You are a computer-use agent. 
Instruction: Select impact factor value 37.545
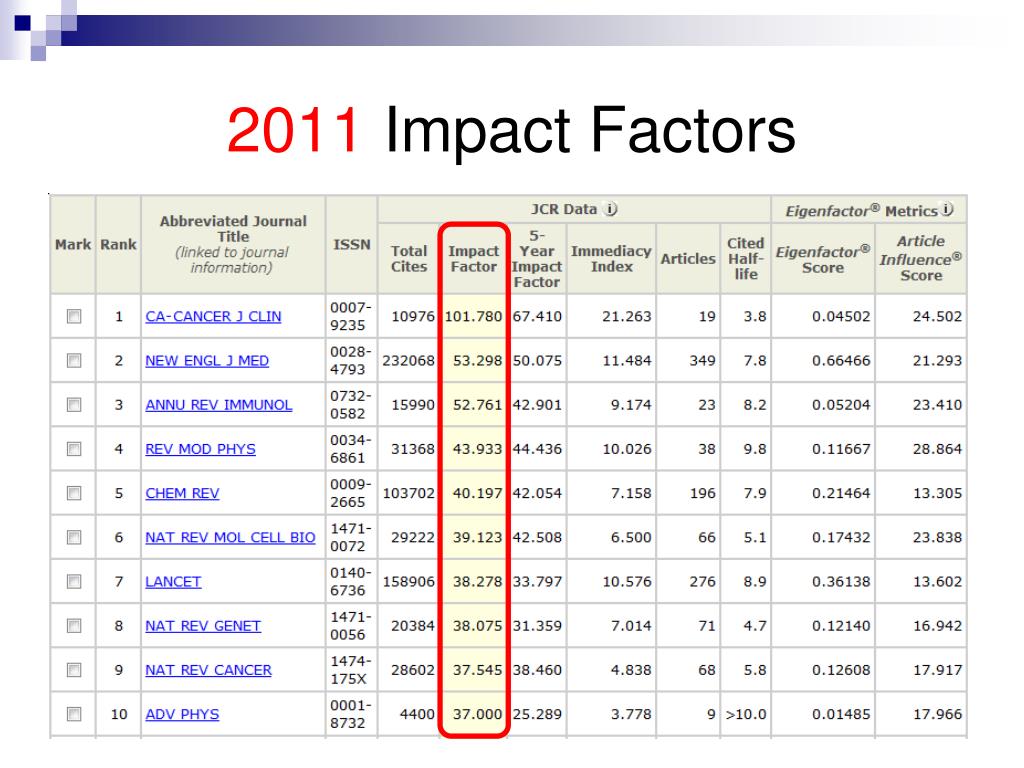click(x=477, y=670)
